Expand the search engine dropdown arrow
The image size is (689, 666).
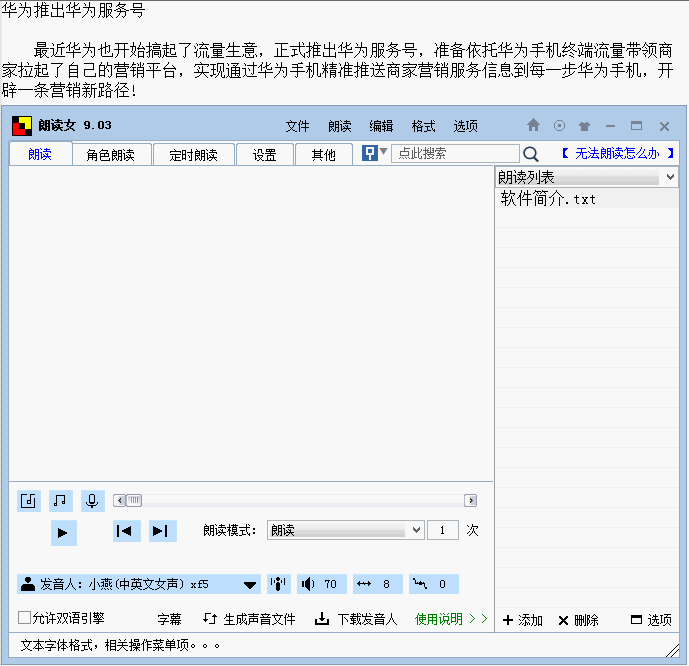pyautogui.click(x=383, y=151)
